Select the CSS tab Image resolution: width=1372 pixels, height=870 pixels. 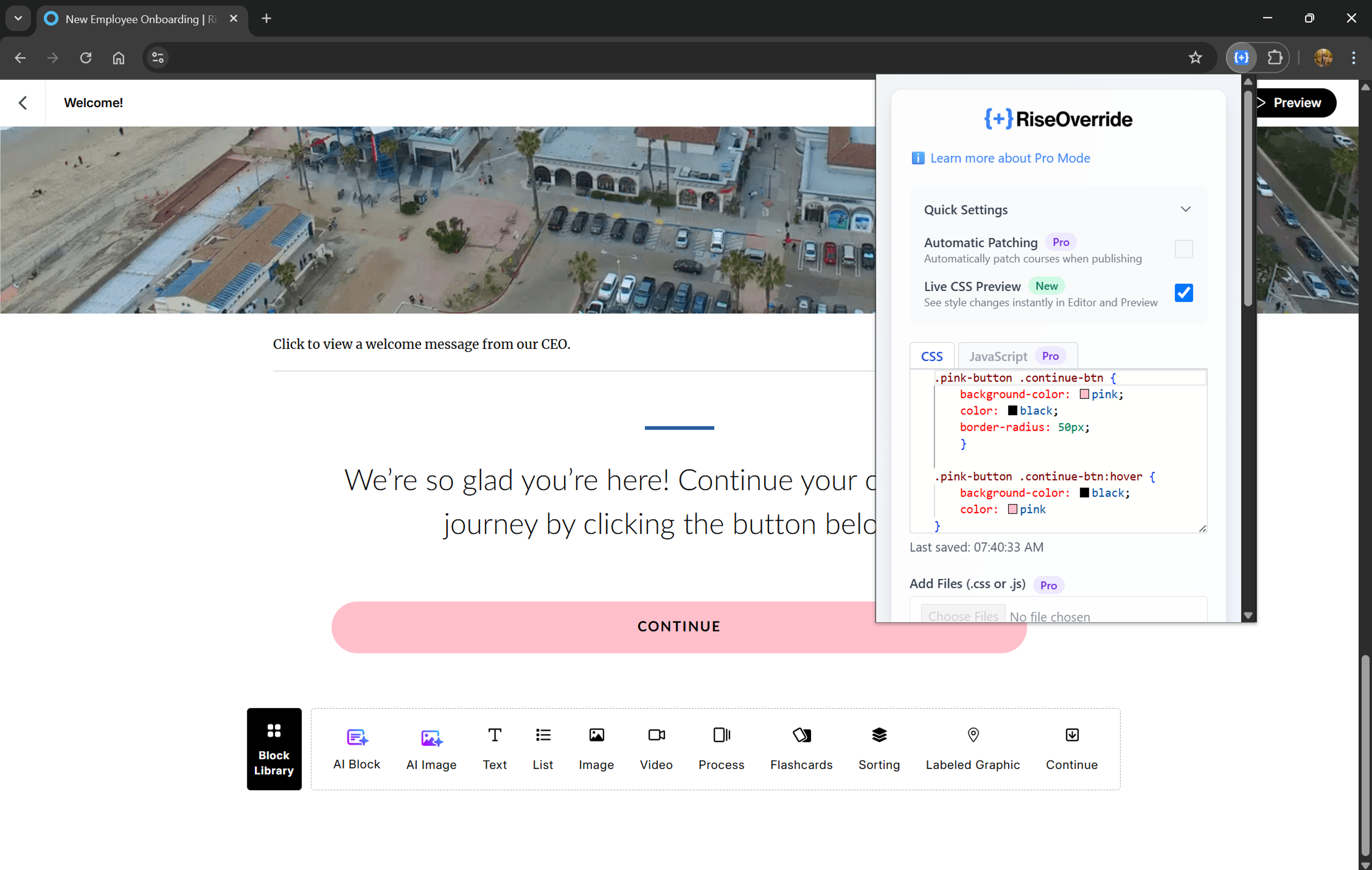[x=931, y=356]
